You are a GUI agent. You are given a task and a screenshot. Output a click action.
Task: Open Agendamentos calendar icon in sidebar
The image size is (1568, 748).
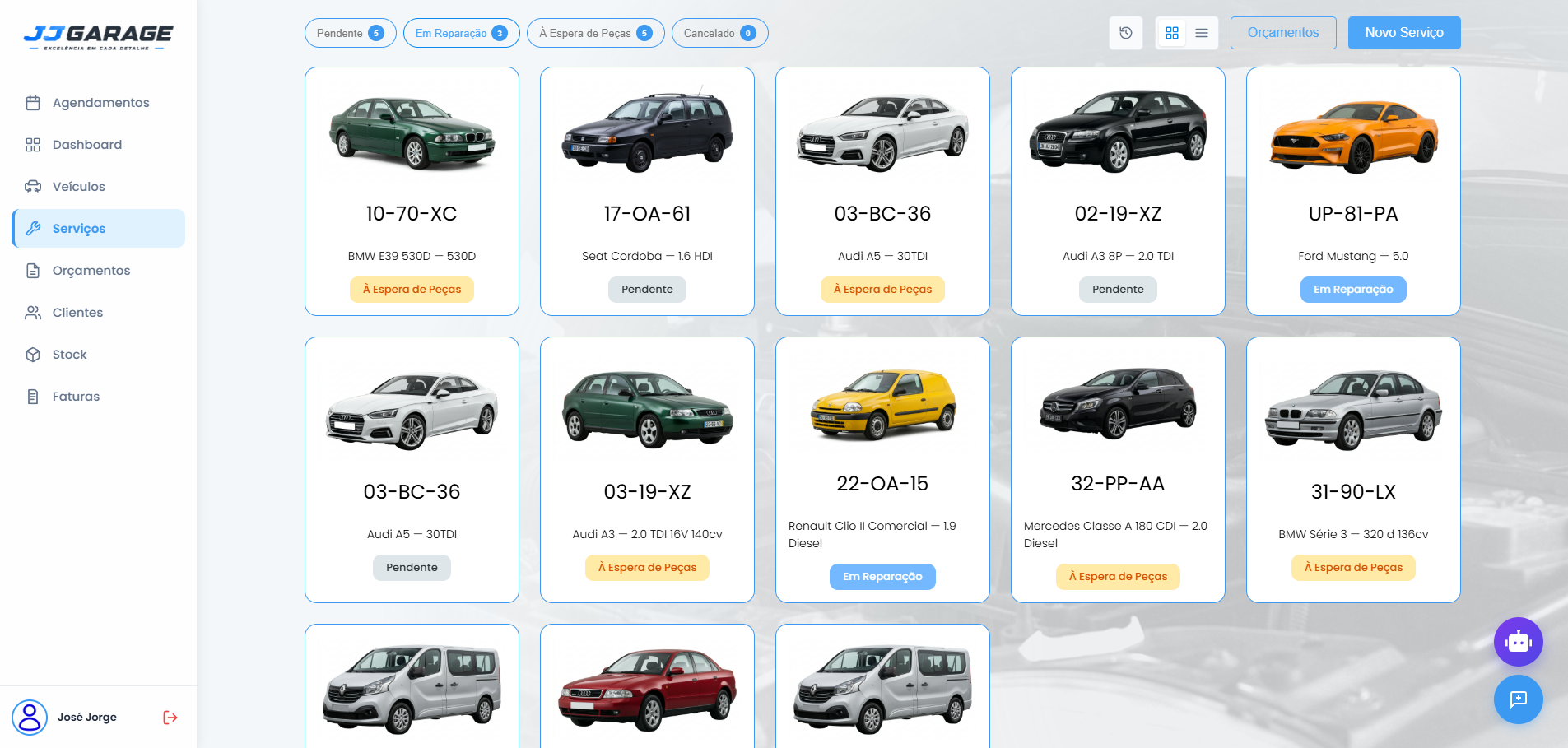(33, 103)
